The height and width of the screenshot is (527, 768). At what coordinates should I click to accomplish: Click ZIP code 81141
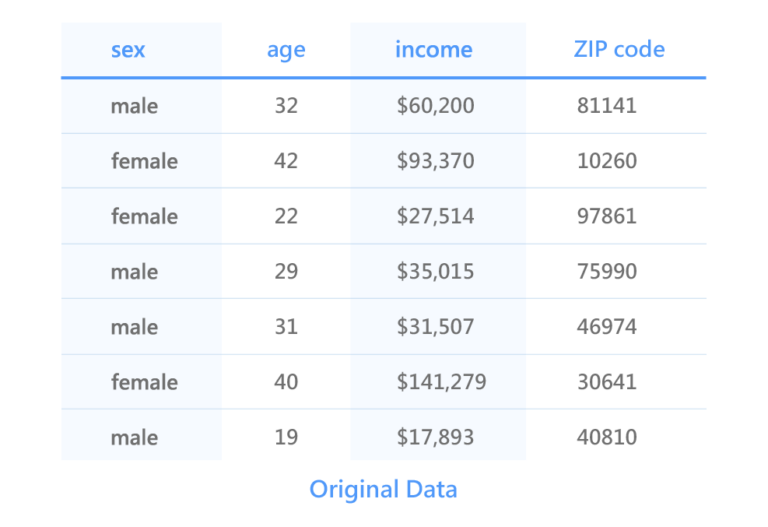(607, 105)
